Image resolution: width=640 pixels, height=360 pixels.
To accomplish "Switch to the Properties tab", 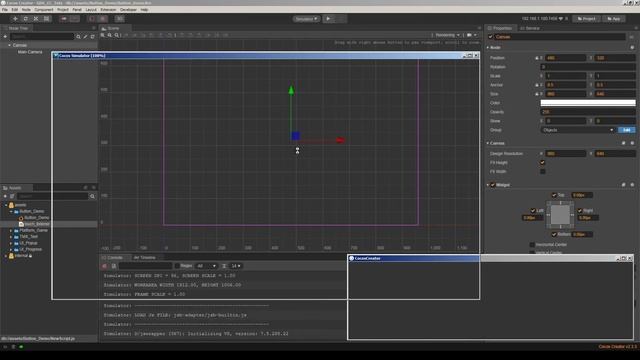I will click(x=500, y=28).
